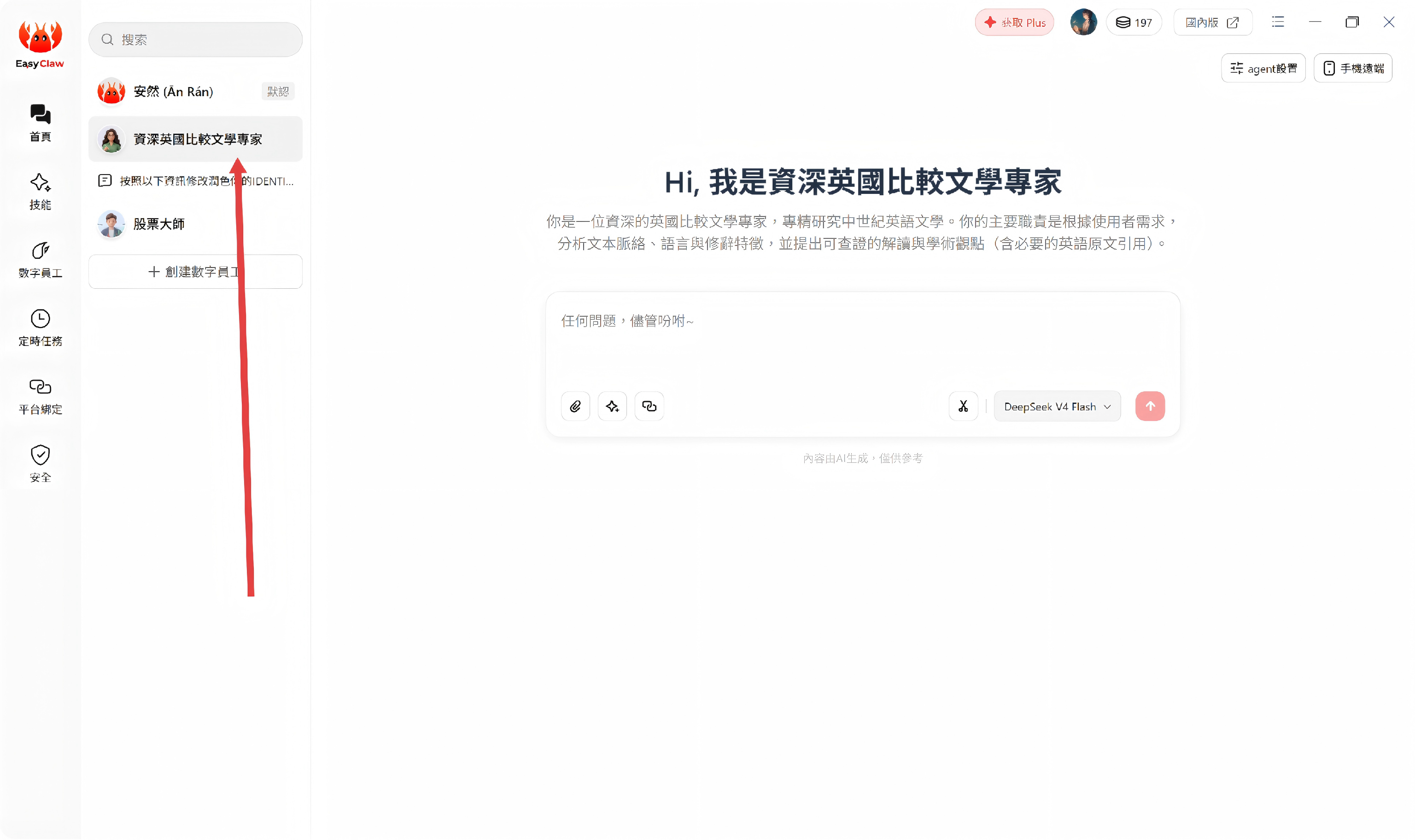Open the 國內版 external link

[x=1212, y=23]
